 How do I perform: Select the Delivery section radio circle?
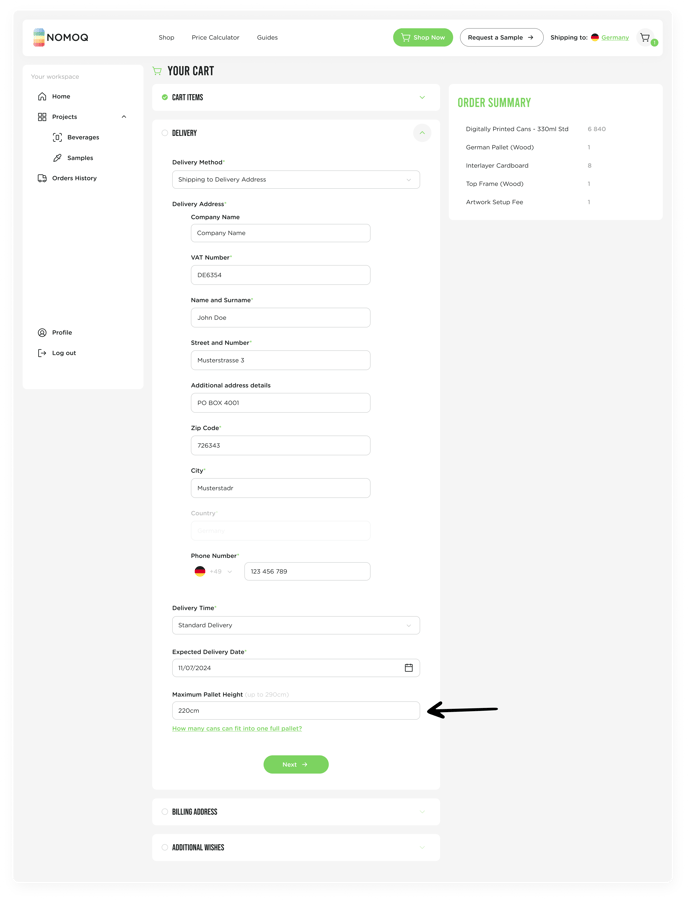click(165, 133)
